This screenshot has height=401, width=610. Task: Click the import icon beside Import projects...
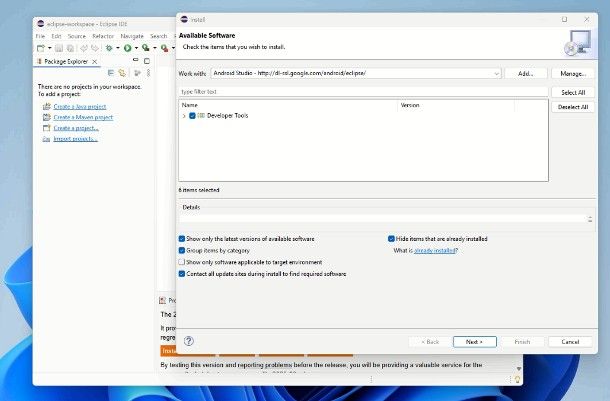pyautogui.click(x=47, y=139)
